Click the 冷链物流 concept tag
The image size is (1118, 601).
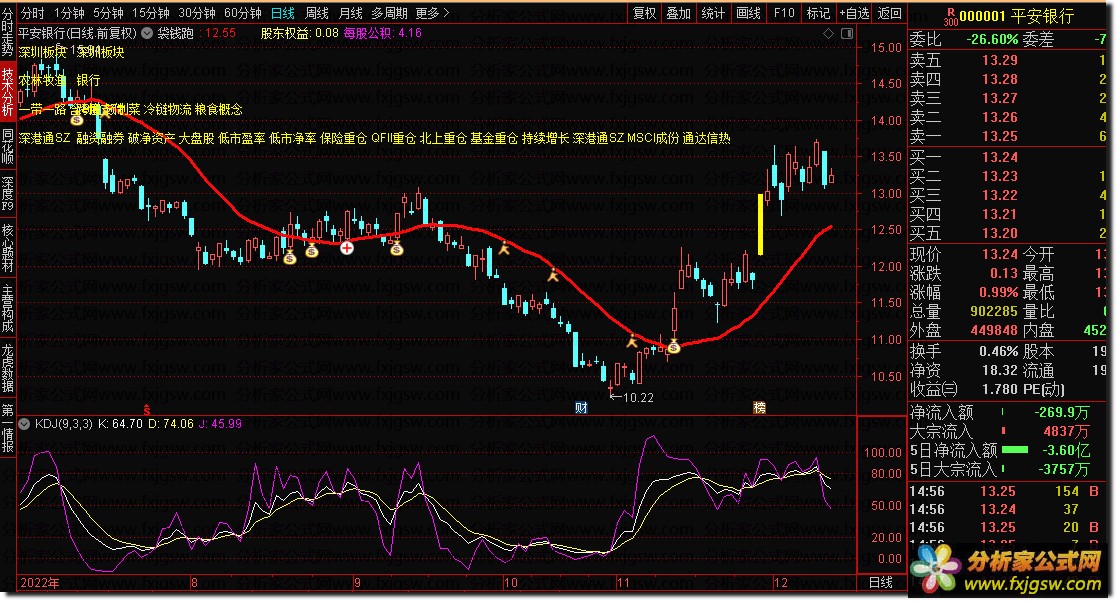[x=167, y=109]
